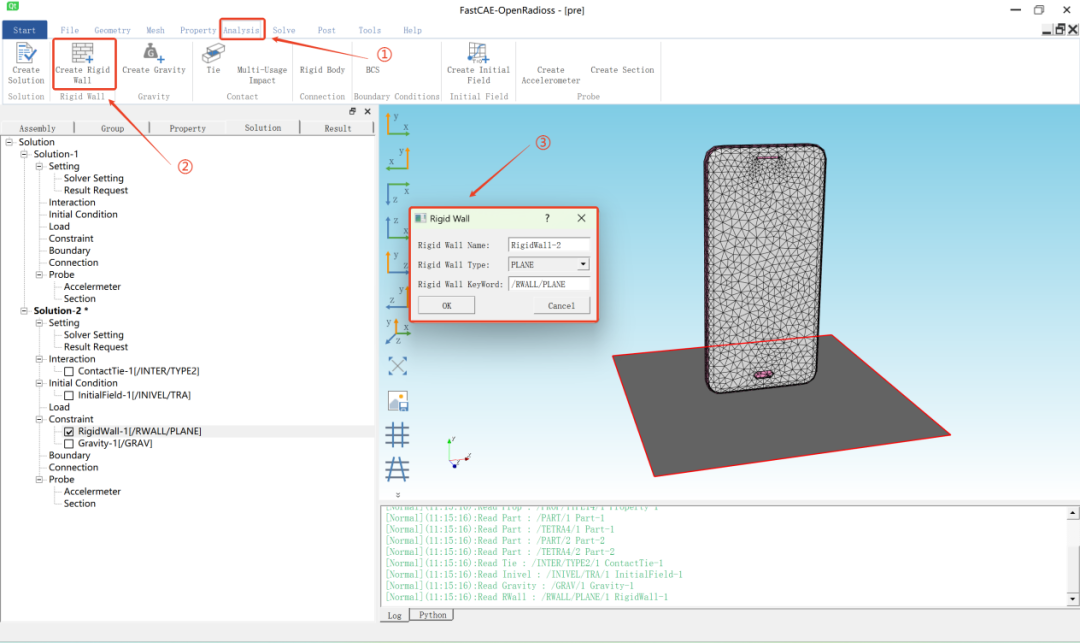Check the Gravity-1[/GRAV] checkbox
The height and width of the screenshot is (643, 1080).
click(69, 444)
